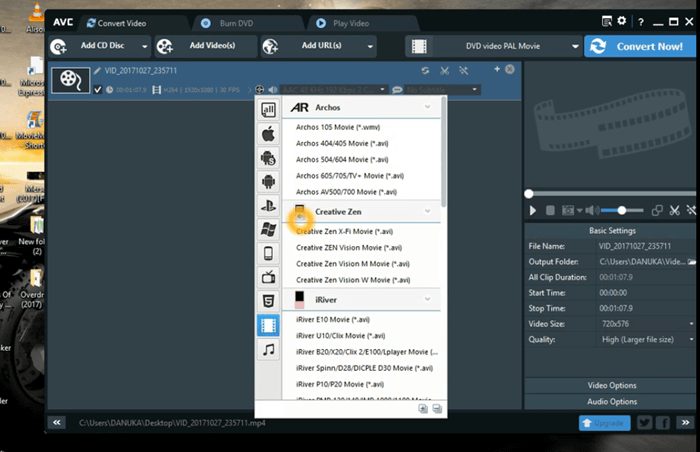Select iRiver E10 Movie (*.avi)

click(x=333, y=319)
